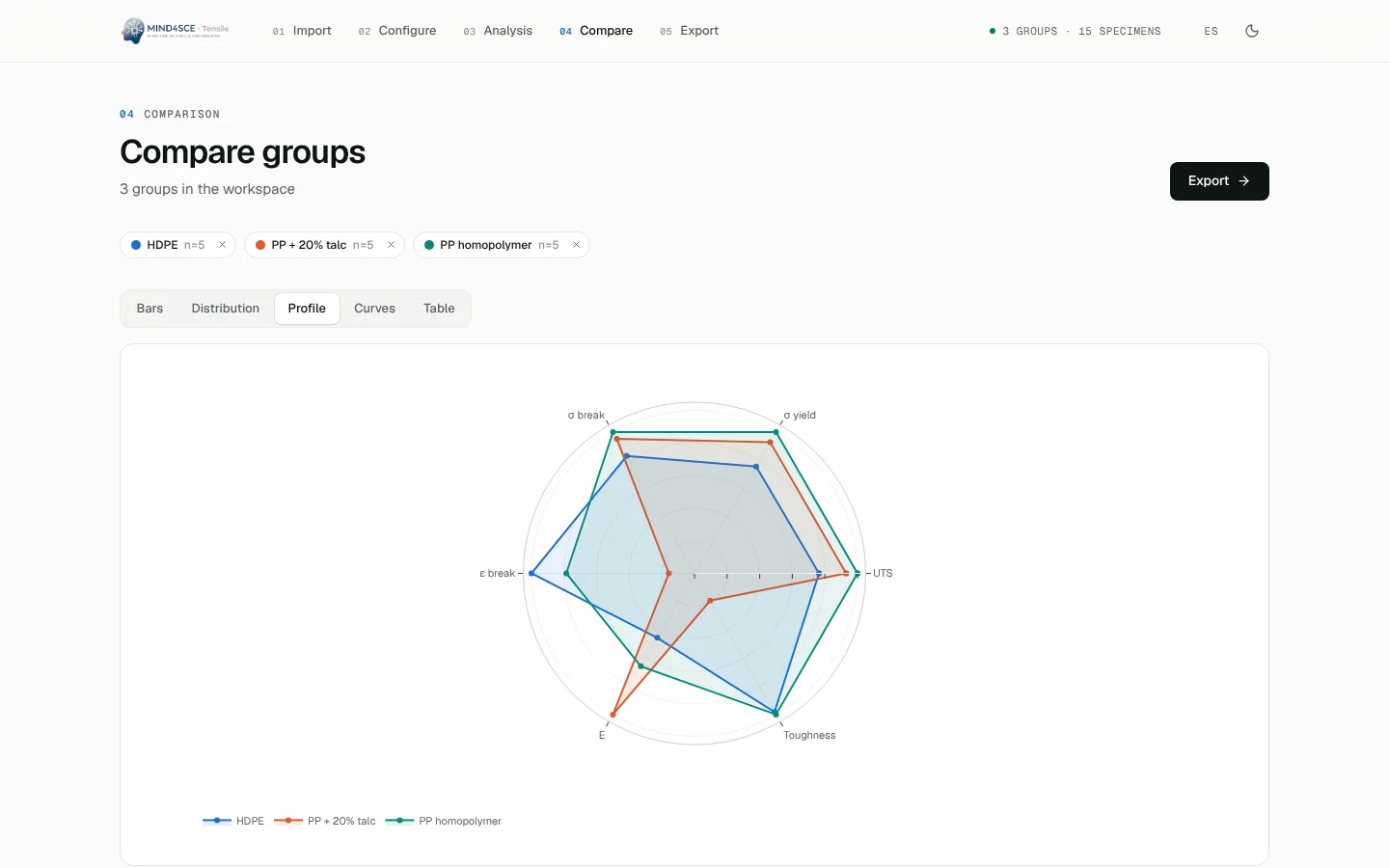Remove the HDPE group chip
This screenshot has height=868, width=1389.
tap(222, 245)
